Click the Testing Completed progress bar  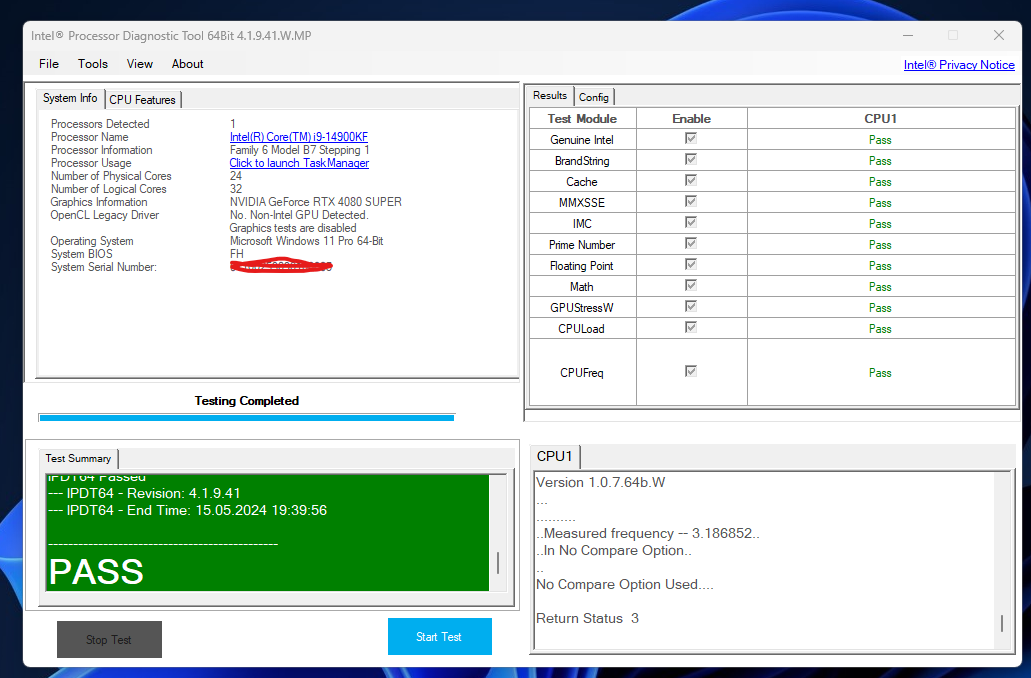pyautogui.click(x=247, y=418)
